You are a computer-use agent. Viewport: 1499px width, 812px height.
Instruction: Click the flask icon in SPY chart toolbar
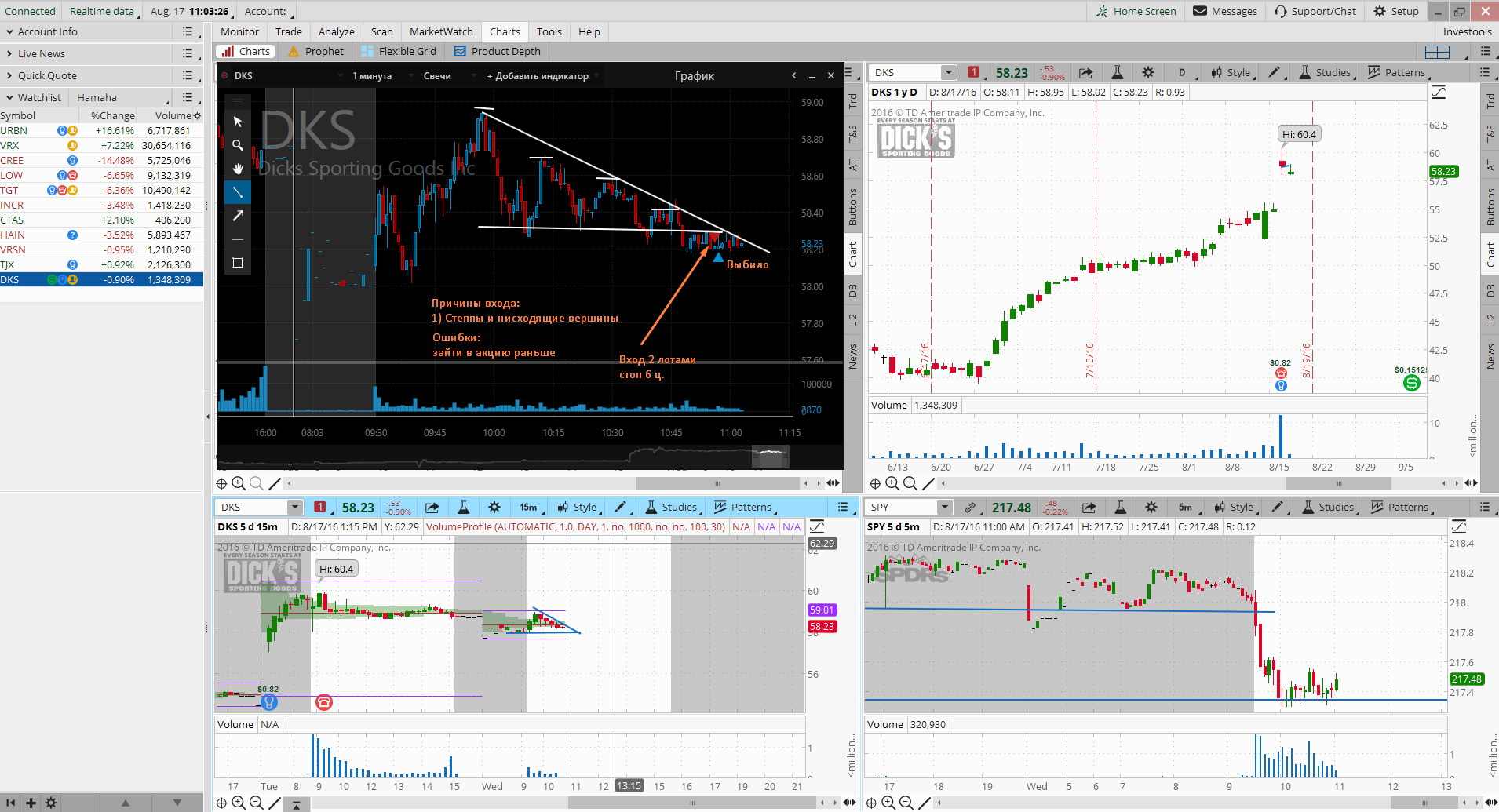coord(1120,507)
